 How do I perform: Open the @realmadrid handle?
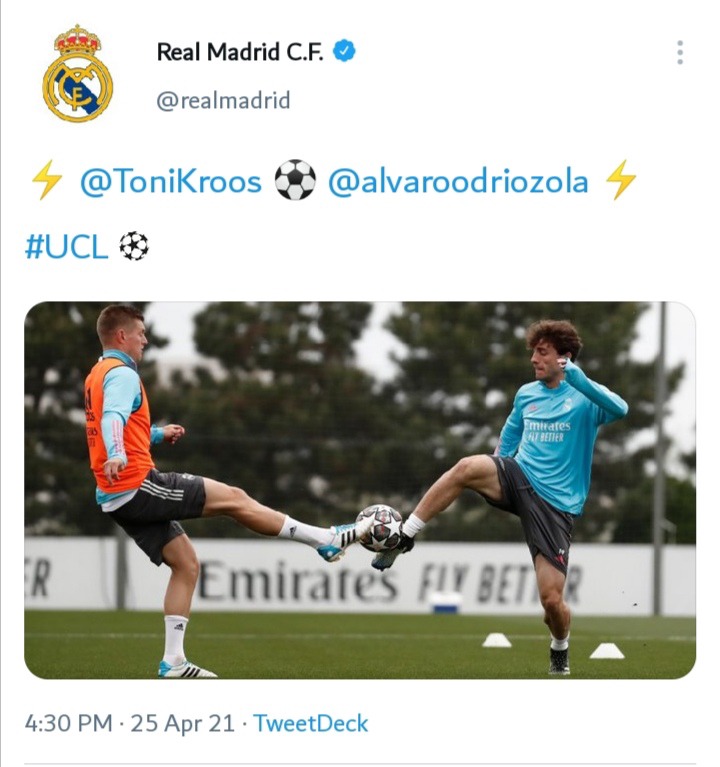(223, 100)
